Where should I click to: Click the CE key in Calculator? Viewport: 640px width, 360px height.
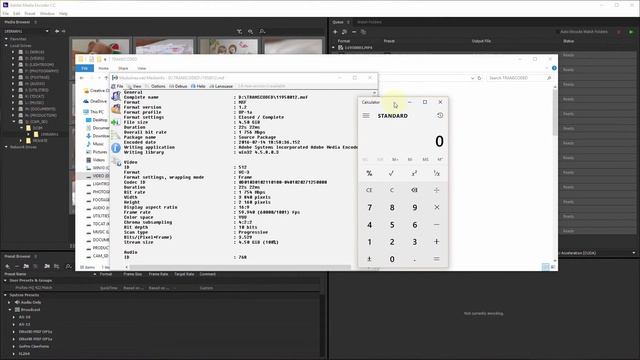coord(369,190)
